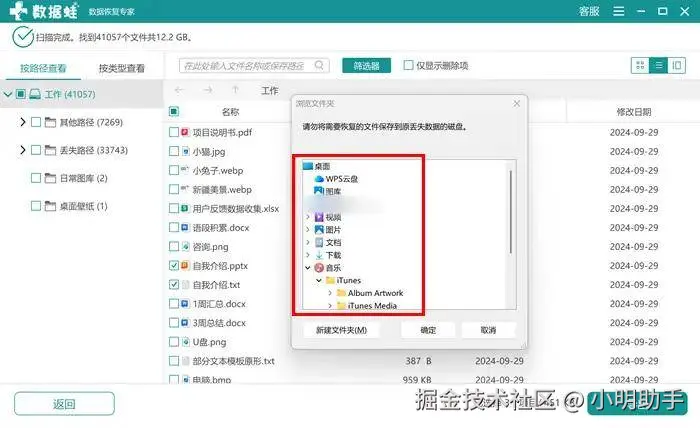Image resolution: width=700 pixels, height=428 pixels.
Task: Select the 下载 downloads folder icon
Action: click(319, 255)
